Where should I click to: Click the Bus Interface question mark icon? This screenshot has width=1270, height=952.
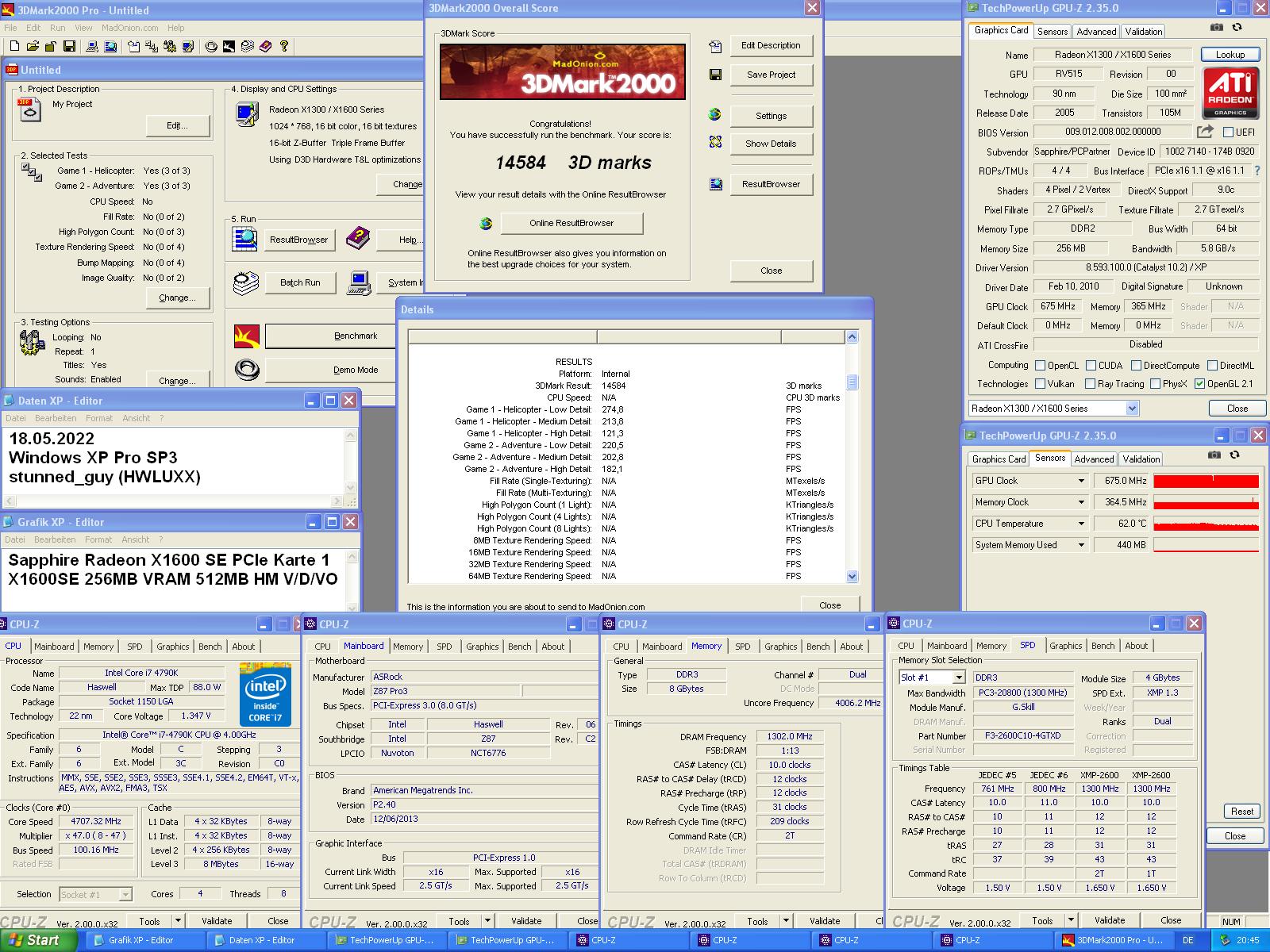click(x=1257, y=171)
